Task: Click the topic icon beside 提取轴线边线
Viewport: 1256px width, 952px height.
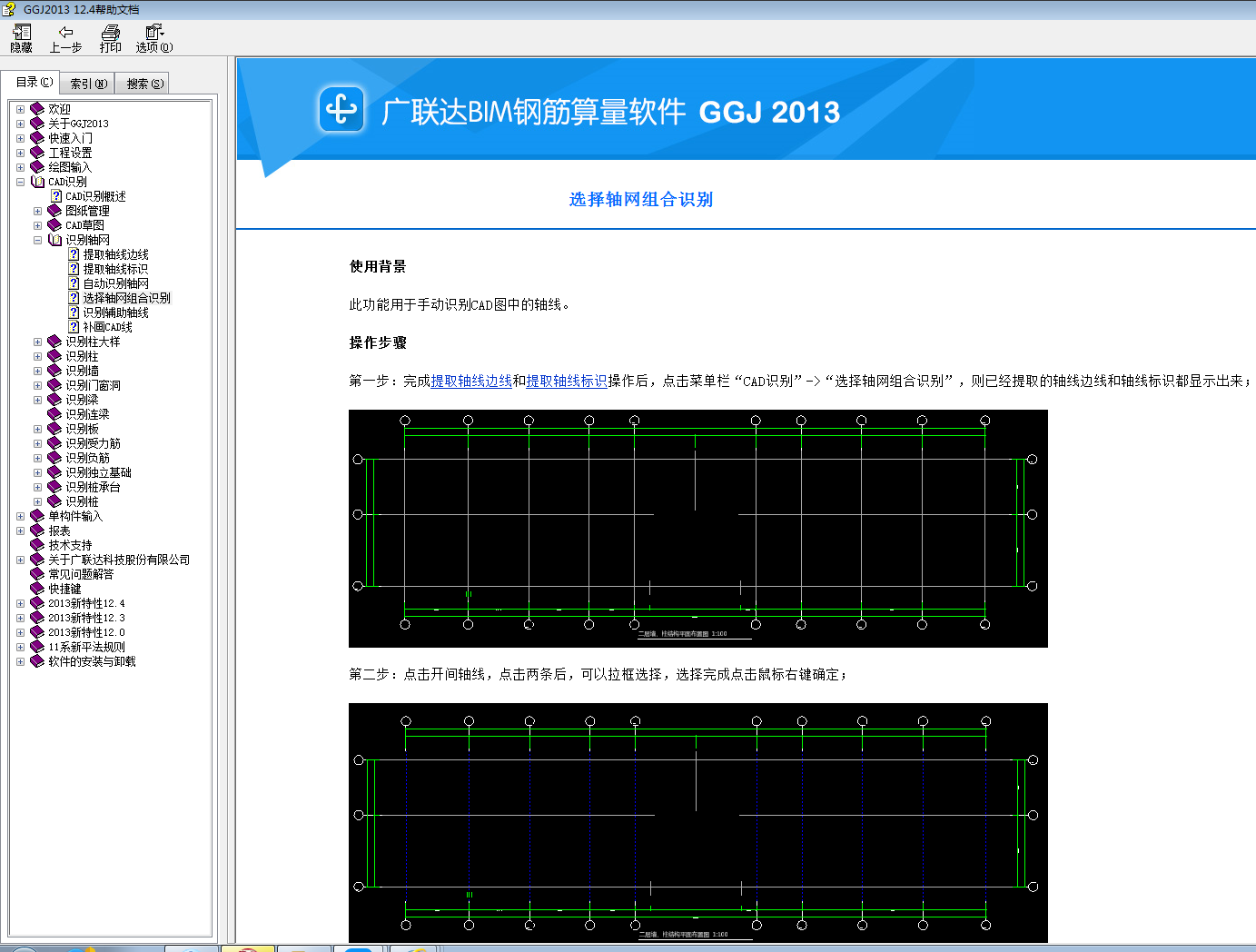Action: pyautogui.click(x=74, y=254)
